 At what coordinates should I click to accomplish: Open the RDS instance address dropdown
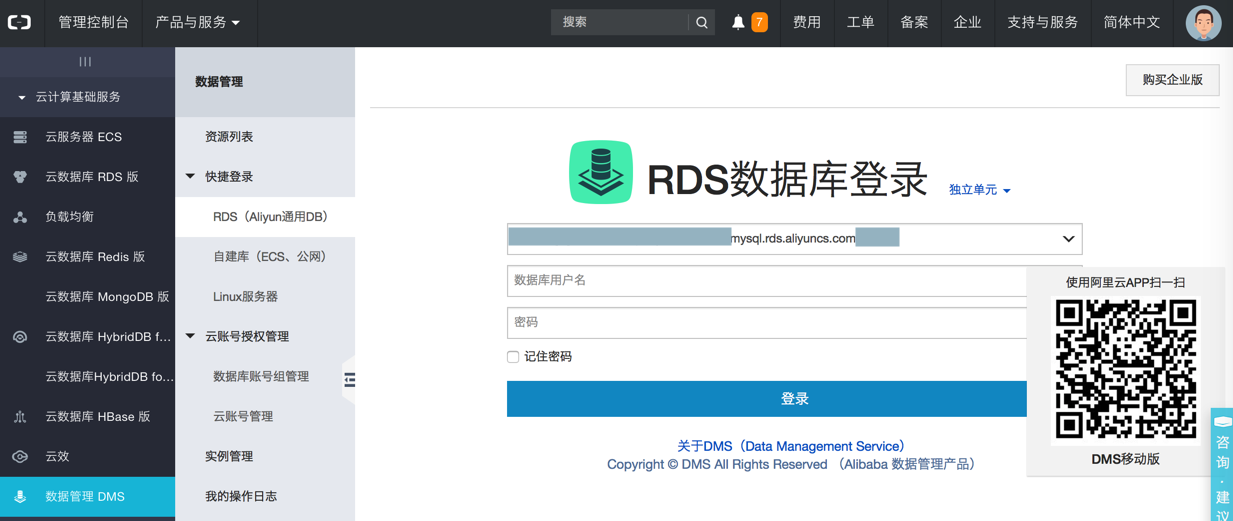(x=794, y=239)
